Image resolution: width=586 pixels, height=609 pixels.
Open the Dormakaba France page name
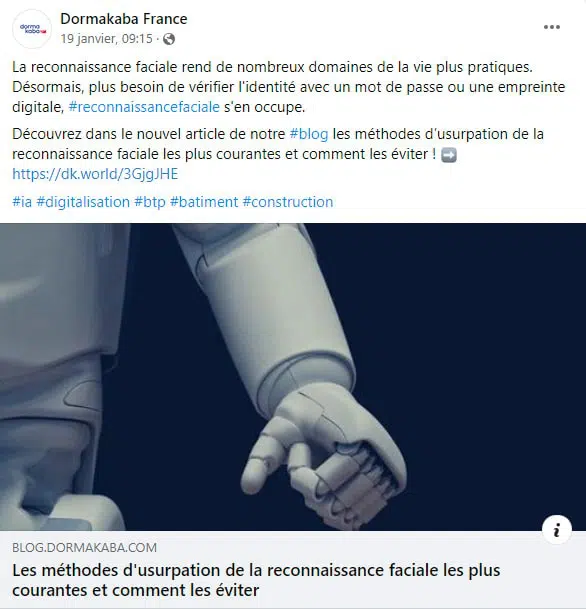pyautogui.click(x=123, y=19)
